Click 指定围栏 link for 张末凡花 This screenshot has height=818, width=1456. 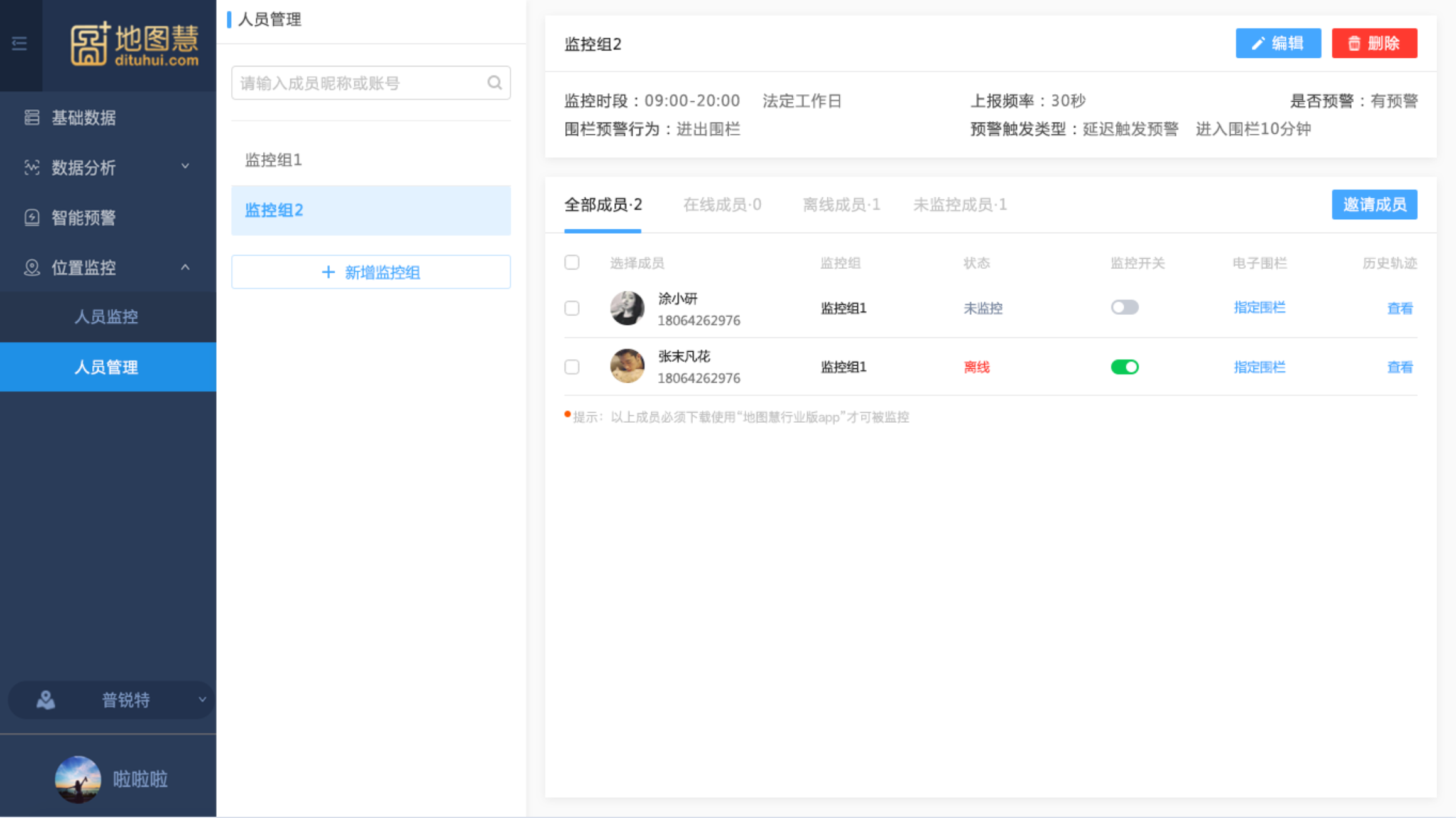[x=1259, y=367]
